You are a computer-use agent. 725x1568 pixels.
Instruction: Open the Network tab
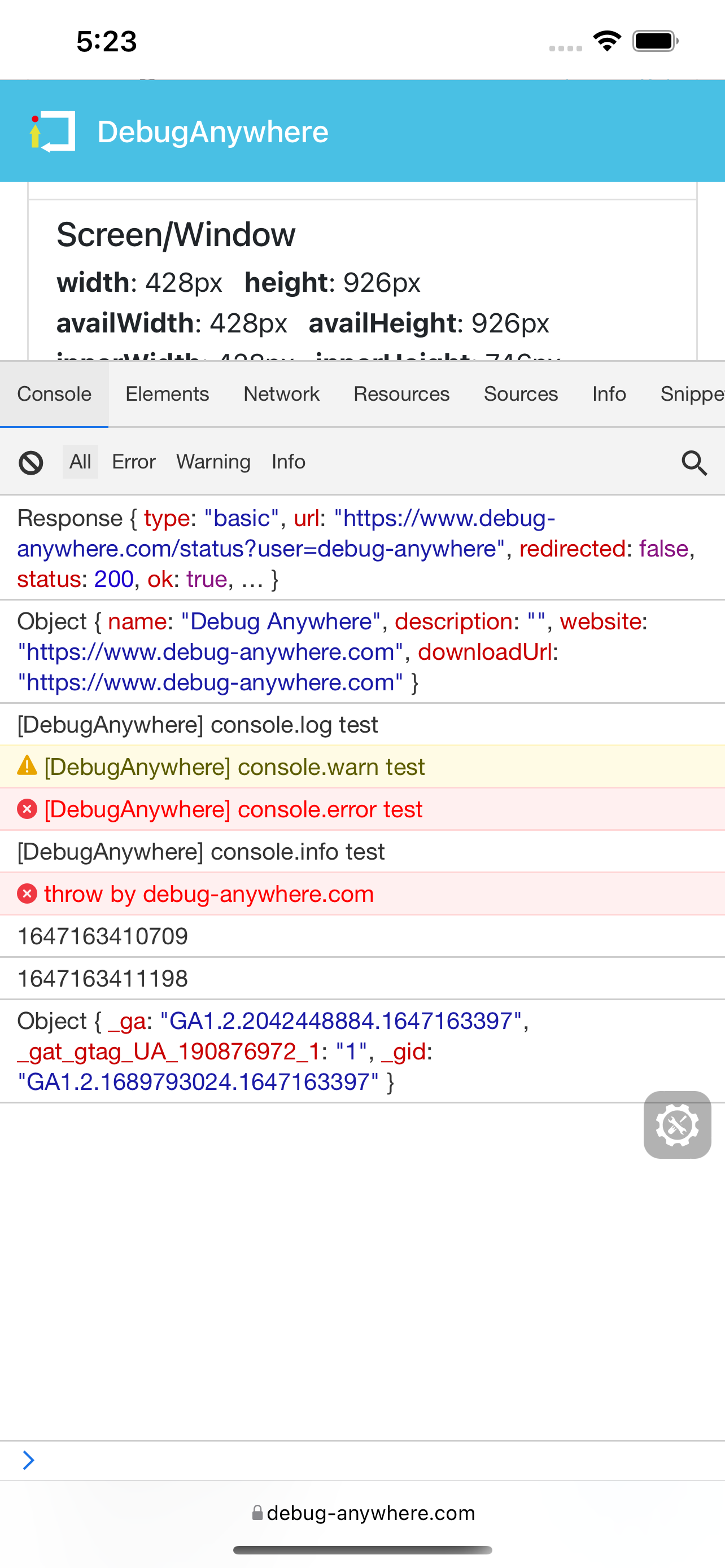point(281,394)
